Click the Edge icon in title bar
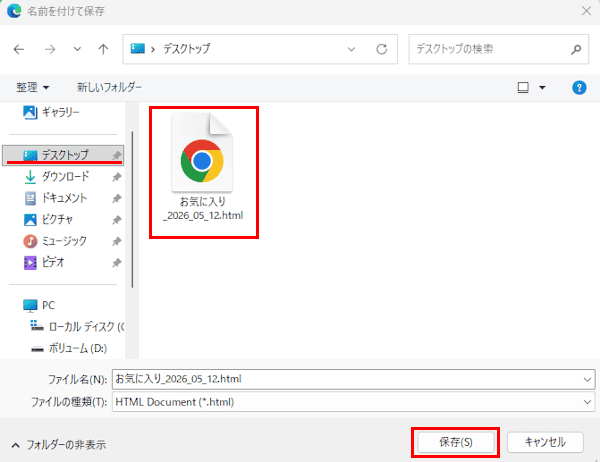This screenshot has height=462, width=600. pyautogui.click(x=14, y=11)
